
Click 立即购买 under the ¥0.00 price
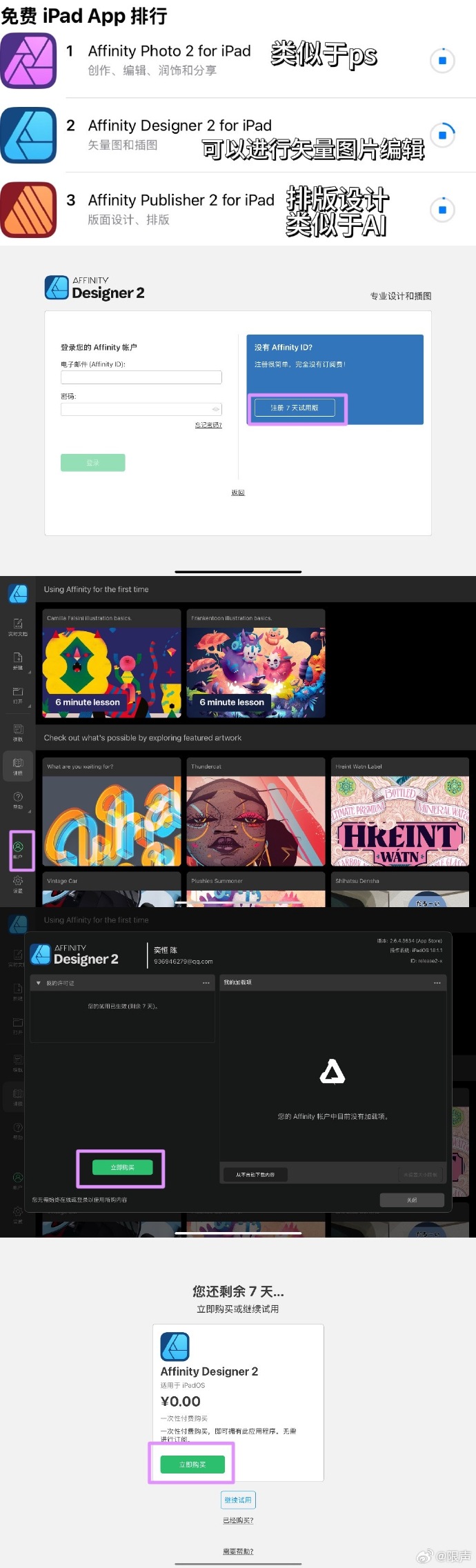pyautogui.click(x=192, y=1465)
